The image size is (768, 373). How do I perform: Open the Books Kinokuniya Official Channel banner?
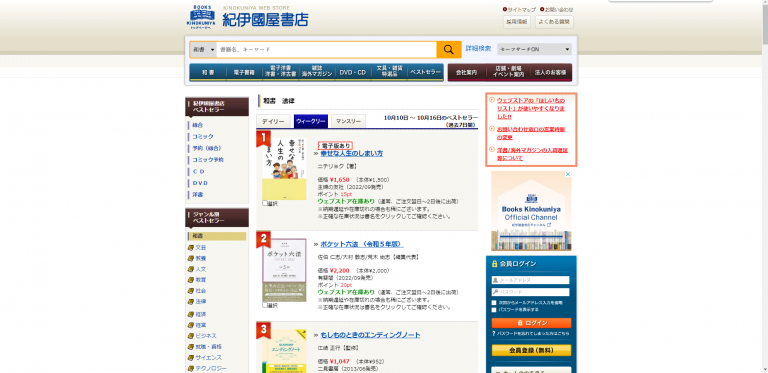(x=531, y=211)
